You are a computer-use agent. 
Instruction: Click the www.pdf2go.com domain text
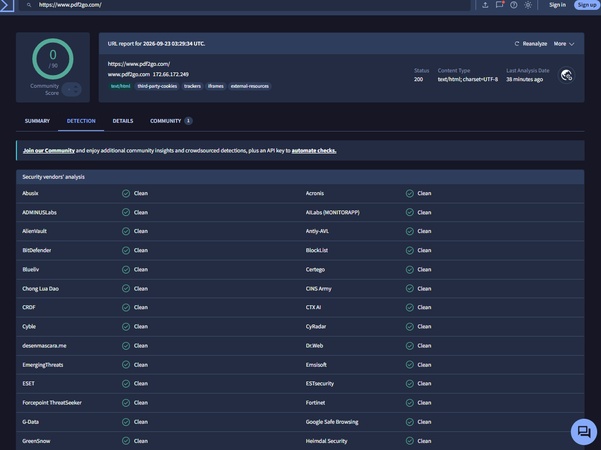point(129,74)
